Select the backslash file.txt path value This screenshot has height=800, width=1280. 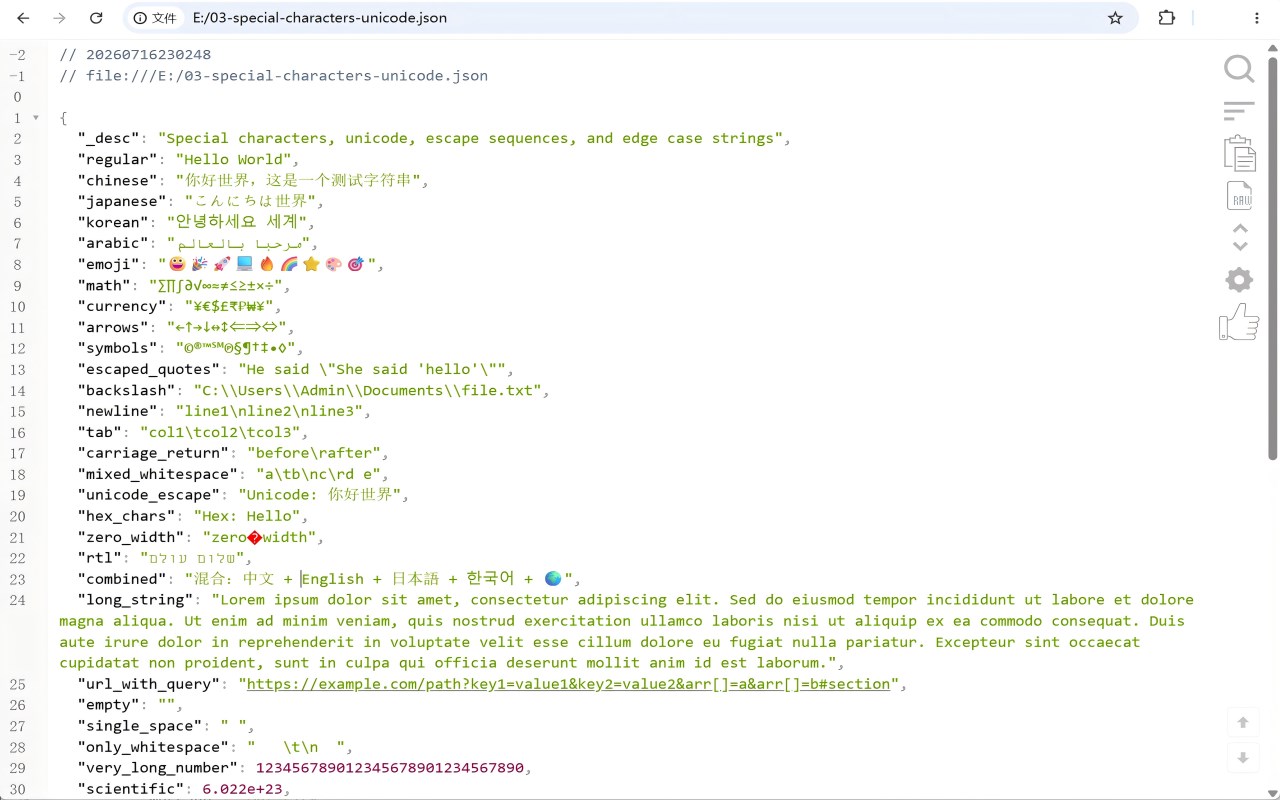coord(368,390)
